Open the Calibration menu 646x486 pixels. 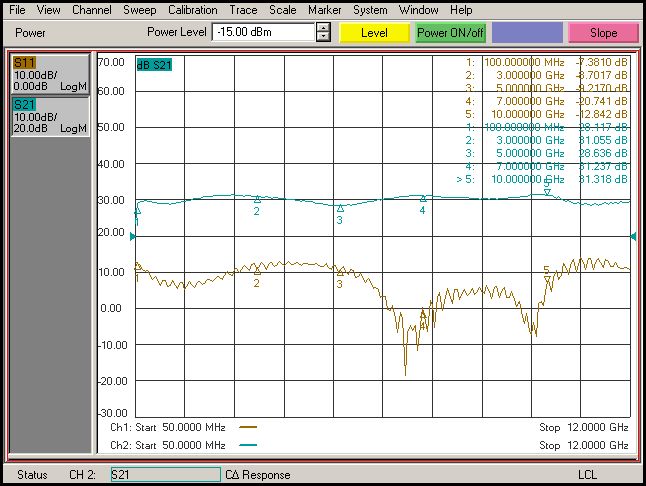192,9
